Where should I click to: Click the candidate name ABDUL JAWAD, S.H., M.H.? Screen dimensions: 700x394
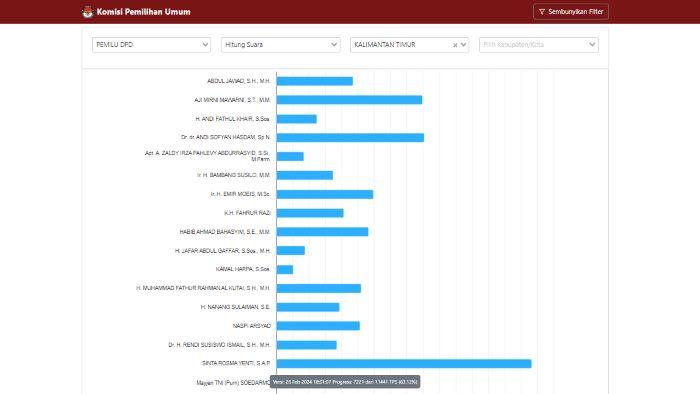[239, 81]
